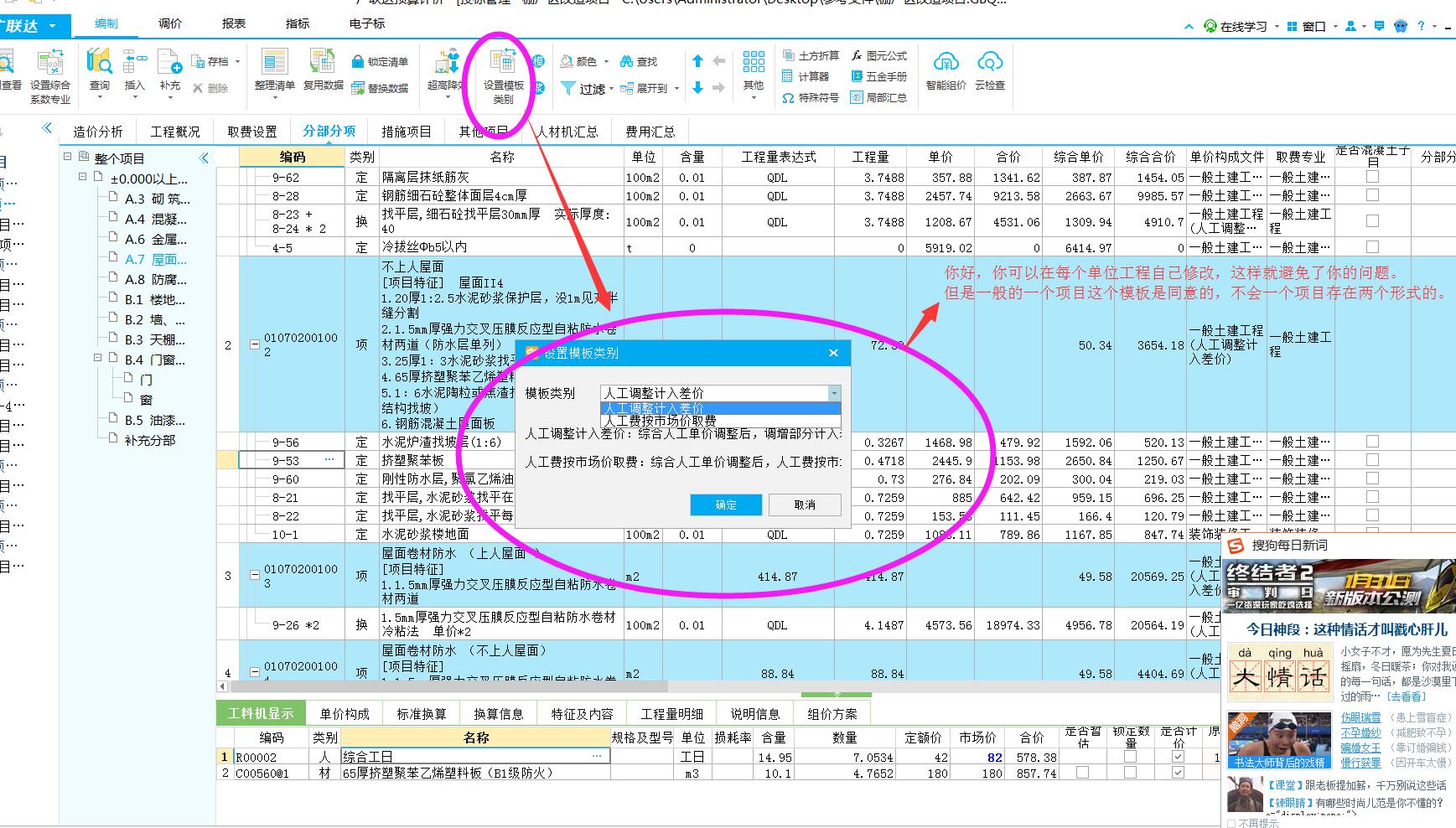Open 设置综合系数专业 tool
The width and height of the screenshot is (1456, 828).
pos(50,76)
